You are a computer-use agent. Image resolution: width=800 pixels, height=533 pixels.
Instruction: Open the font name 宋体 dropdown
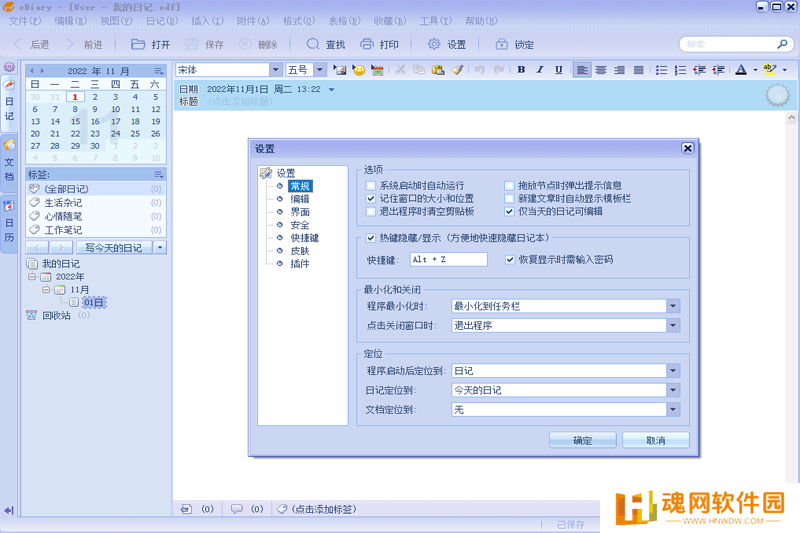(x=276, y=70)
